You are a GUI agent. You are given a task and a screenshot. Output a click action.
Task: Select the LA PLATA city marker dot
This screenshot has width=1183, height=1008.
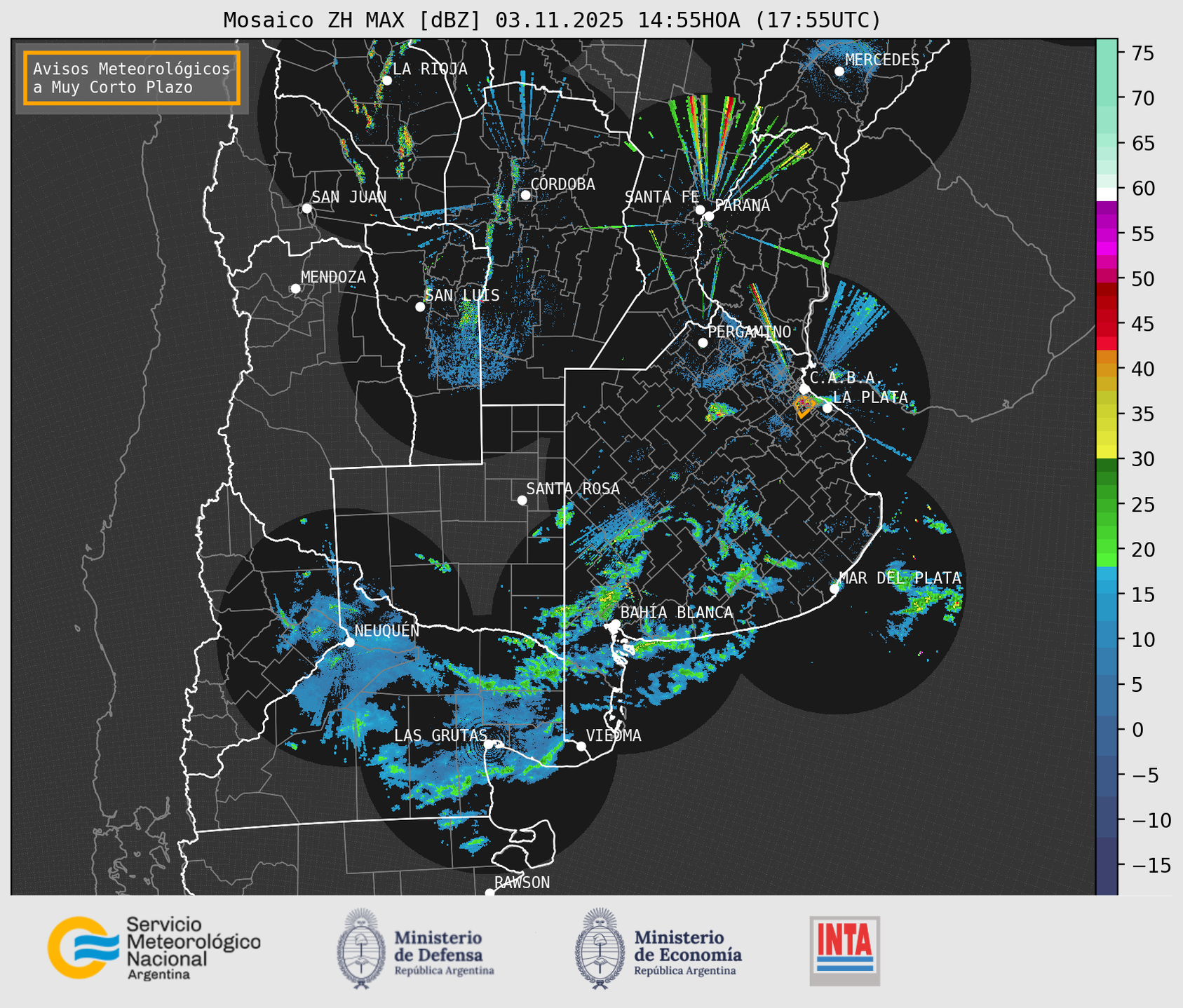(x=827, y=408)
